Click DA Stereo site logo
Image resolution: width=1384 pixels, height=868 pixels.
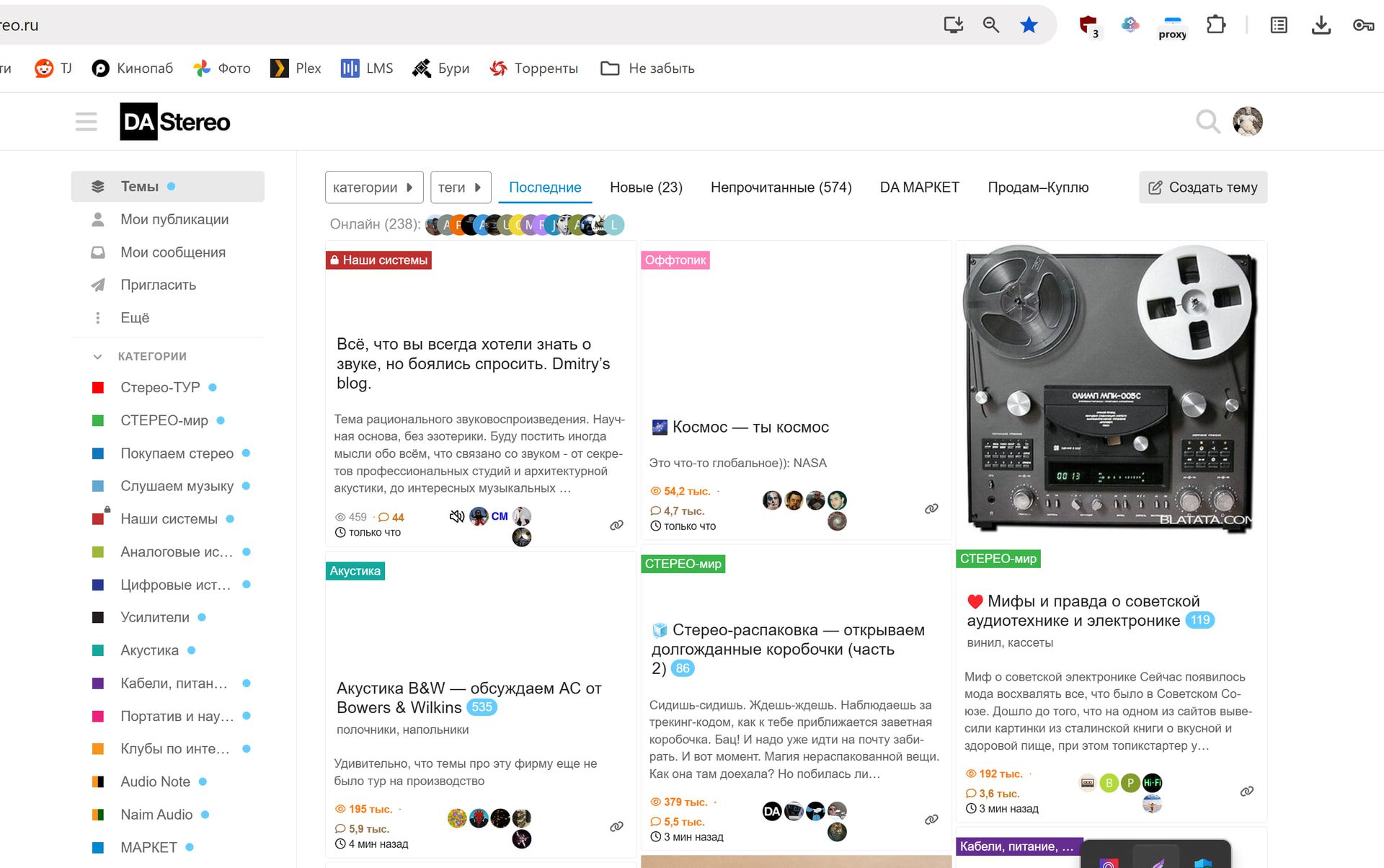175,122
